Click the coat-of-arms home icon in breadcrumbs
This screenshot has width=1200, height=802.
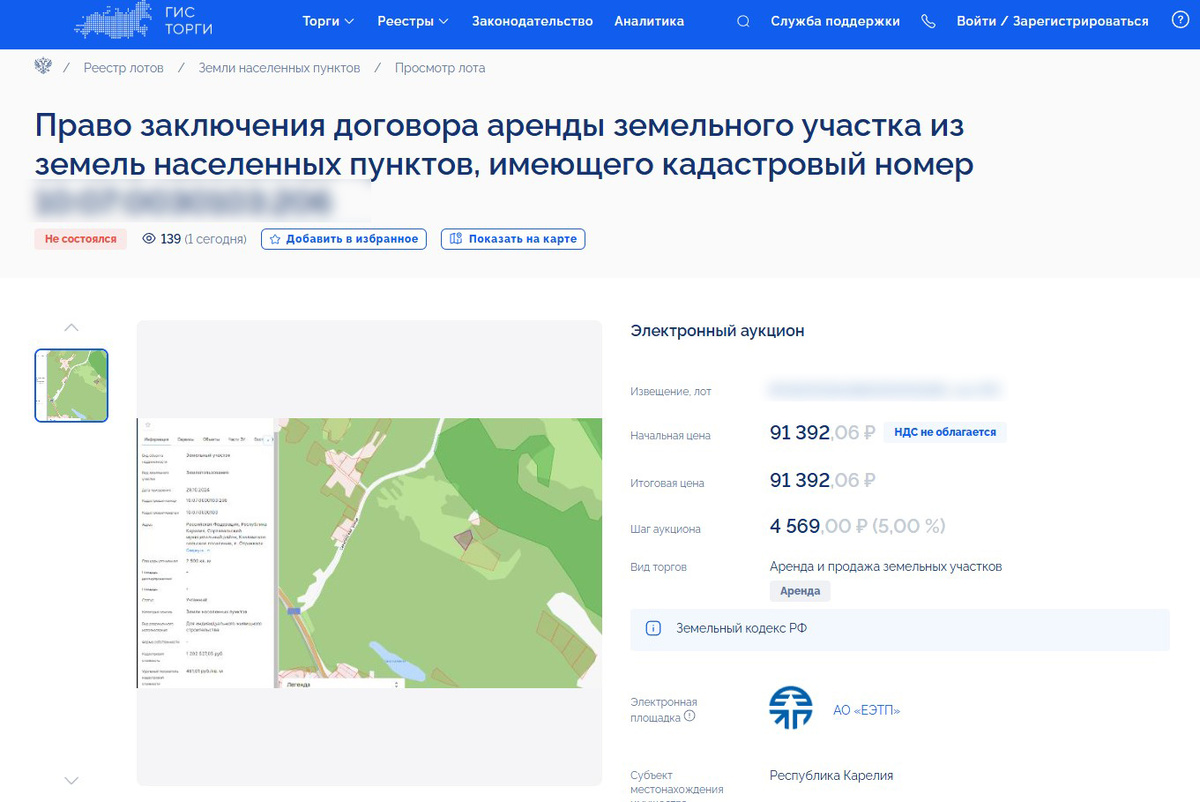42,65
